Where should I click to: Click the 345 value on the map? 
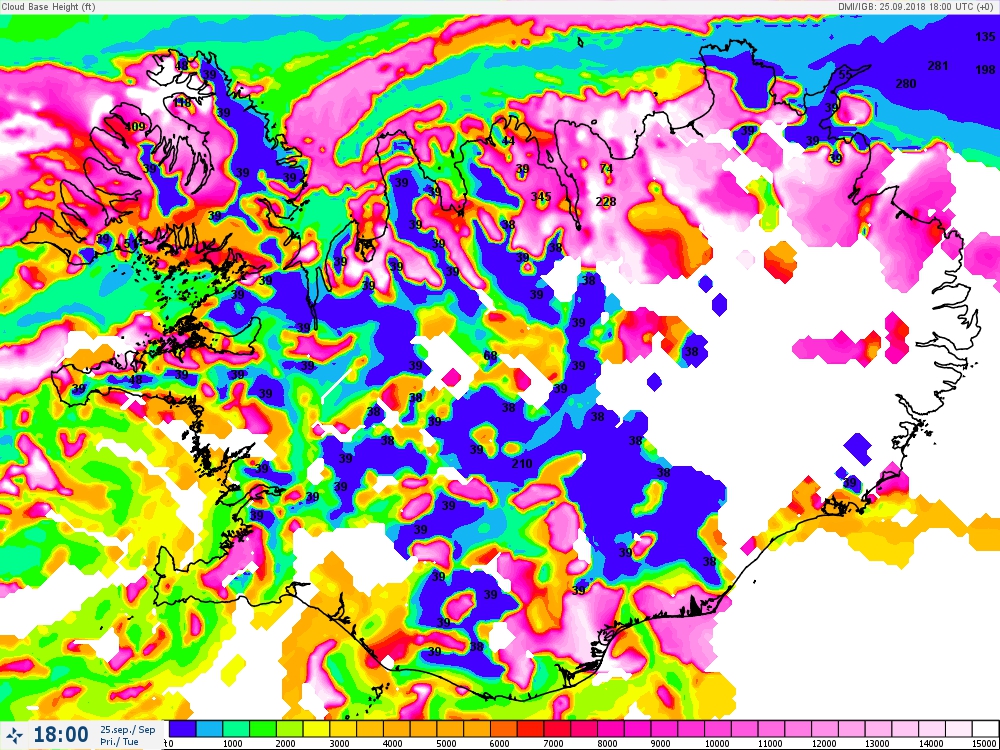click(x=541, y=196)
